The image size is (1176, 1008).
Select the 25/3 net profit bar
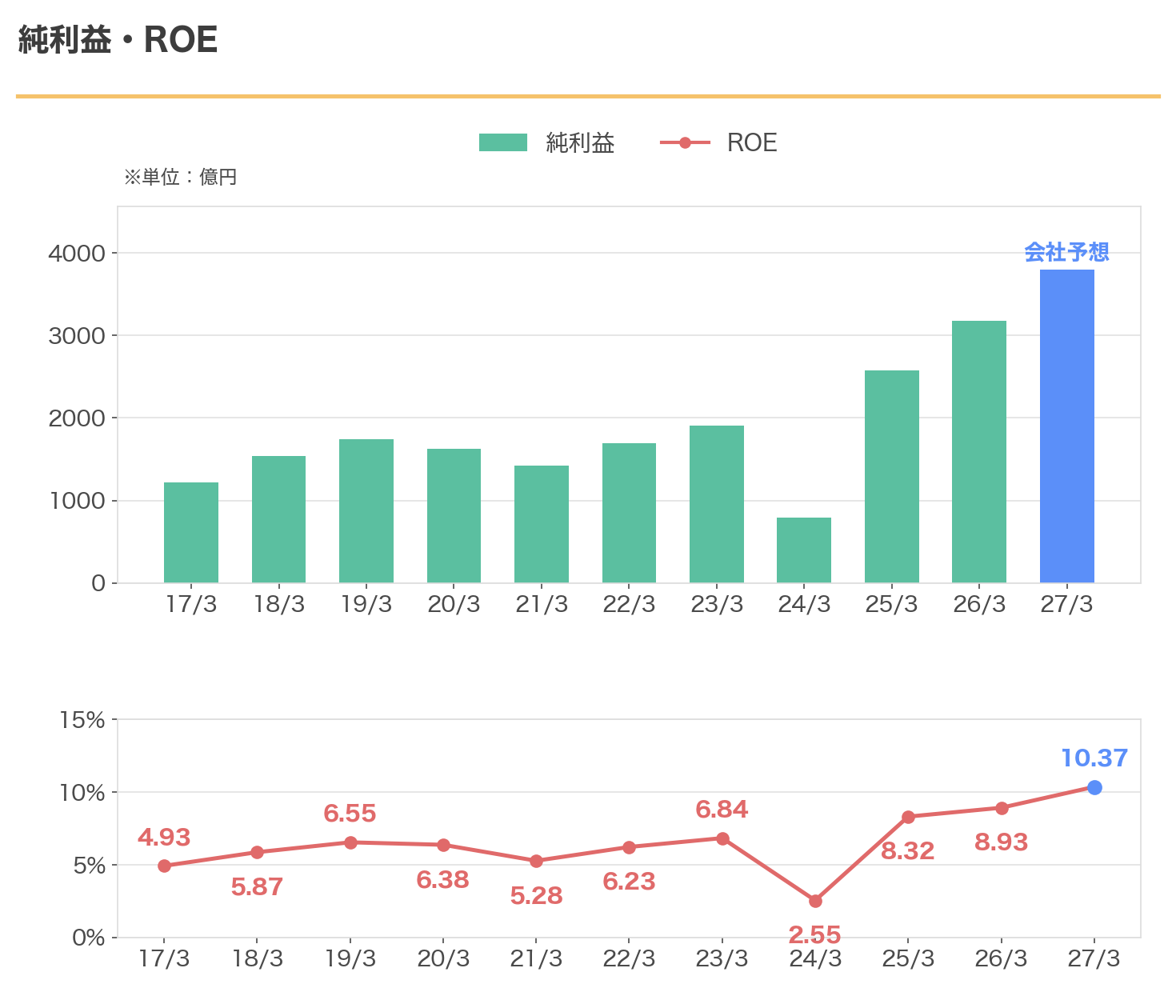[x=892, y=477]
